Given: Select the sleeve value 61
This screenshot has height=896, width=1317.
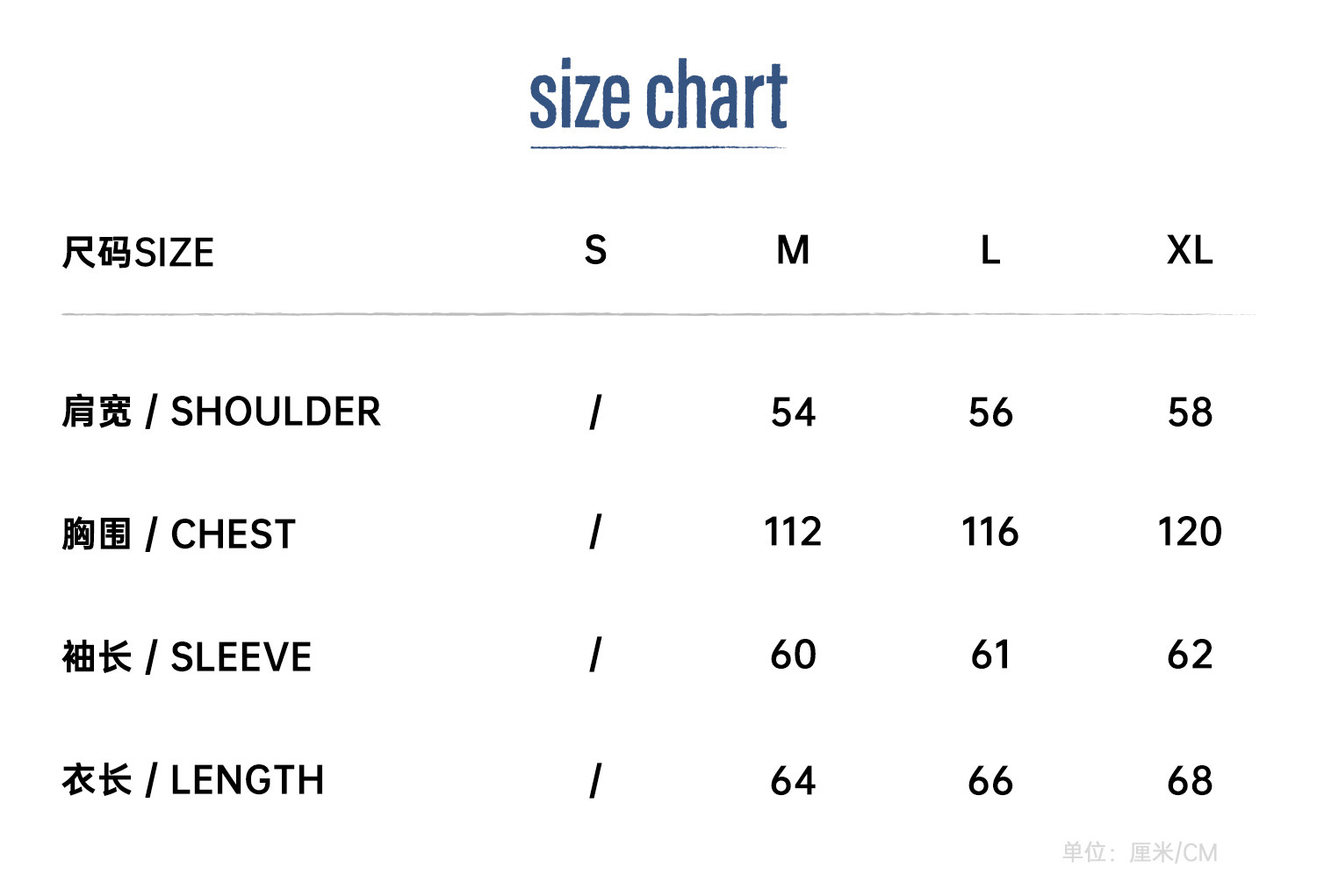Looking at the screenshot, I should [x=990, y=655].
